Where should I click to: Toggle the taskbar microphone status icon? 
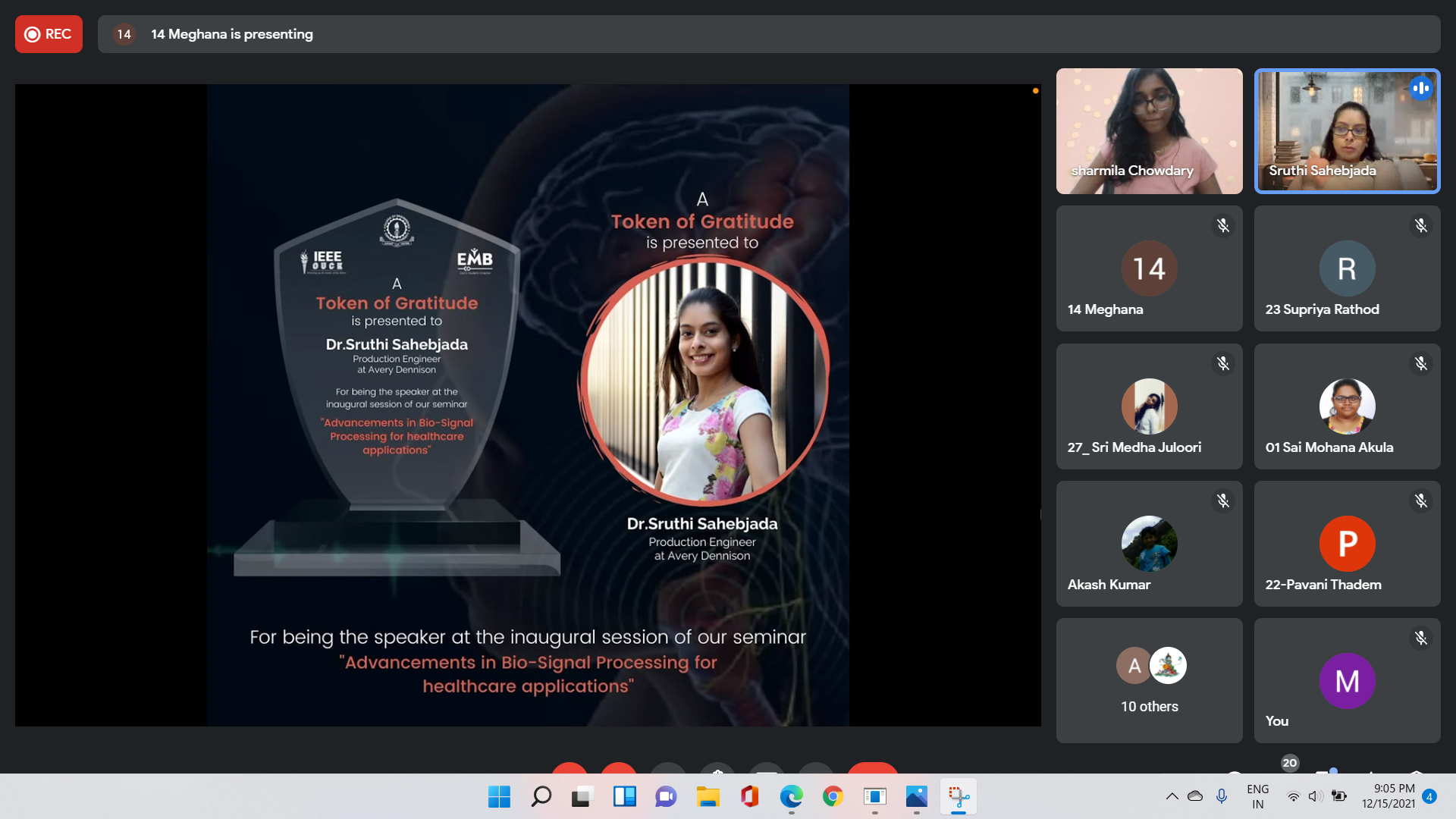coord(1222,796)
